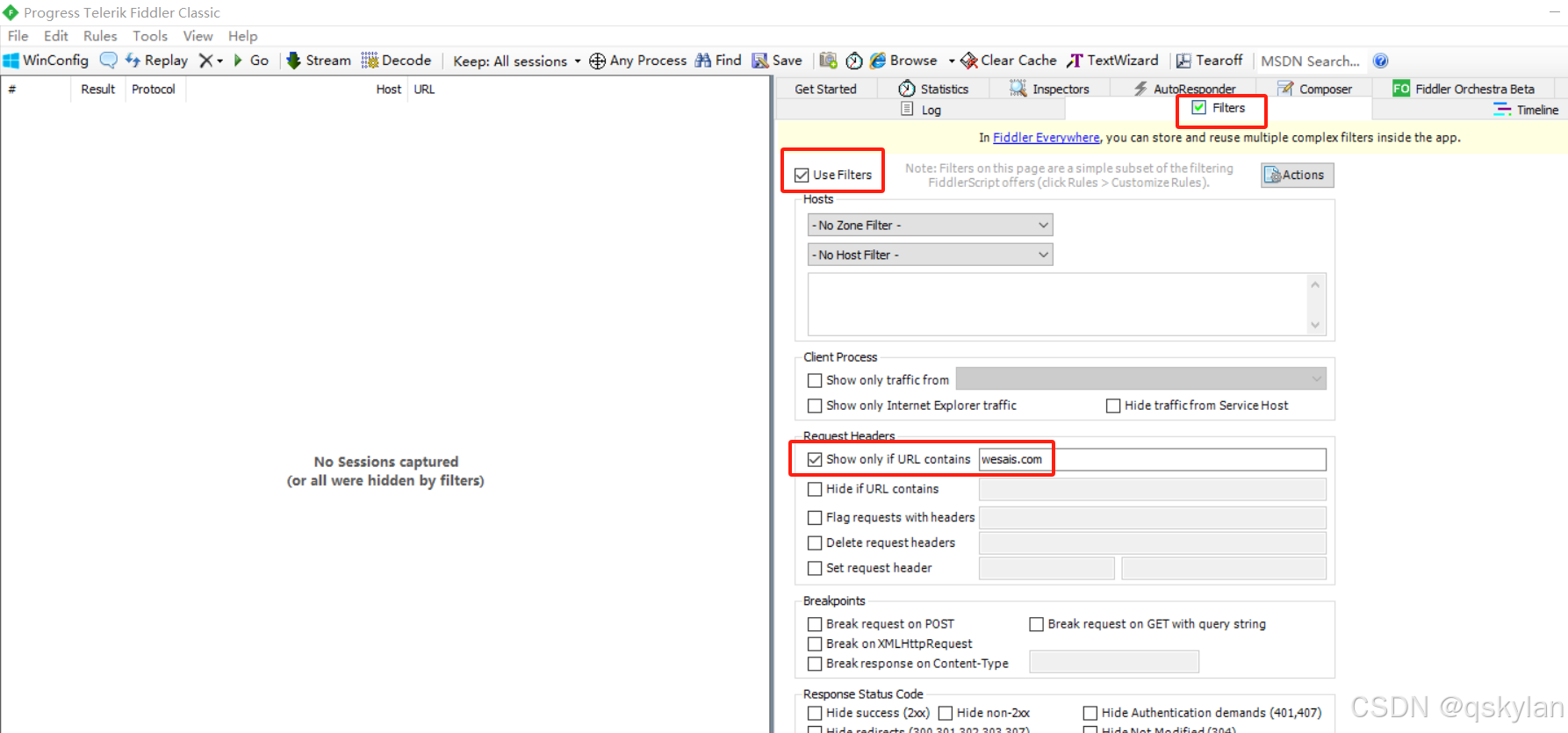Open Fiddler Orchestra Beta tab
Screen dimensions: 1568x733
pos(1464,89)
